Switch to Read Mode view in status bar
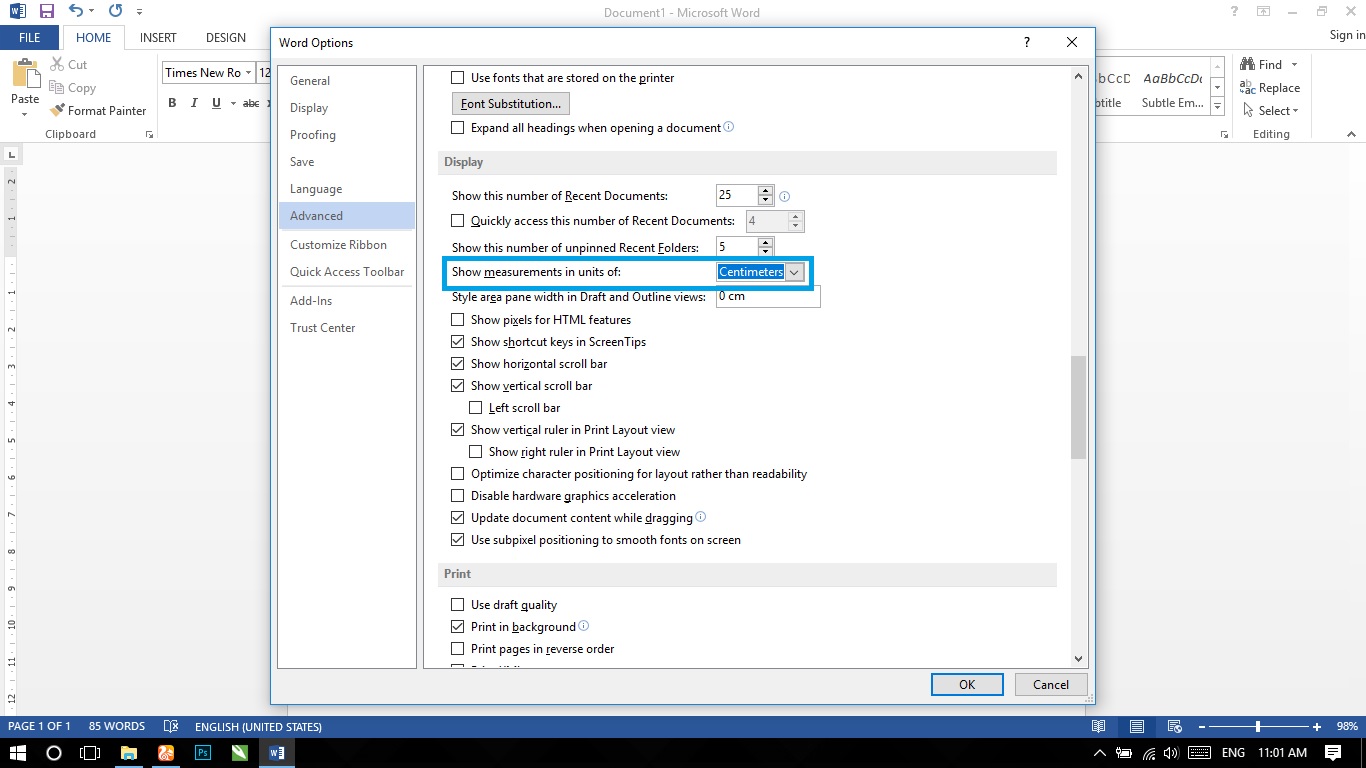The image size is (1366, 768). (x=1099, y=726)
